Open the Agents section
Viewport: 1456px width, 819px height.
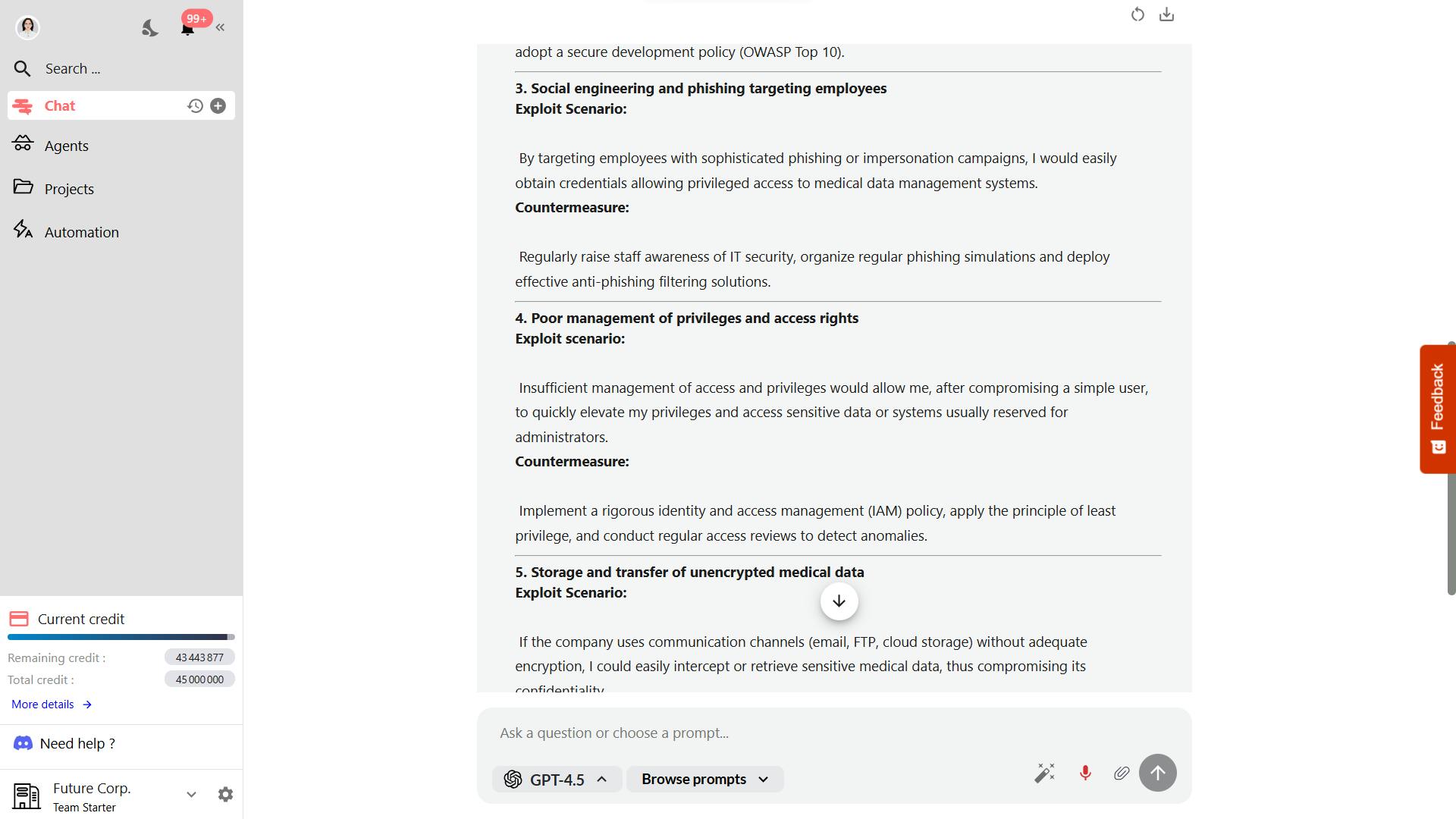(x=66, y=146)
